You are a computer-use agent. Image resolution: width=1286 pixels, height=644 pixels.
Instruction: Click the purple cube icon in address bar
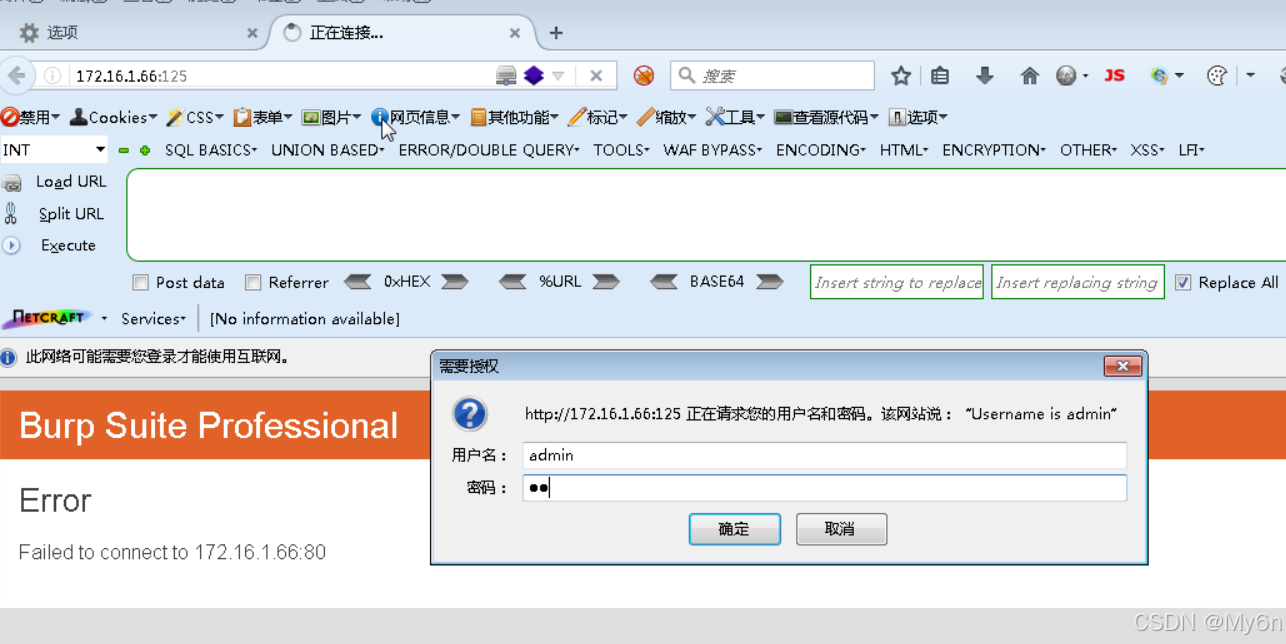pyautogui.click(x=534, y=76)
